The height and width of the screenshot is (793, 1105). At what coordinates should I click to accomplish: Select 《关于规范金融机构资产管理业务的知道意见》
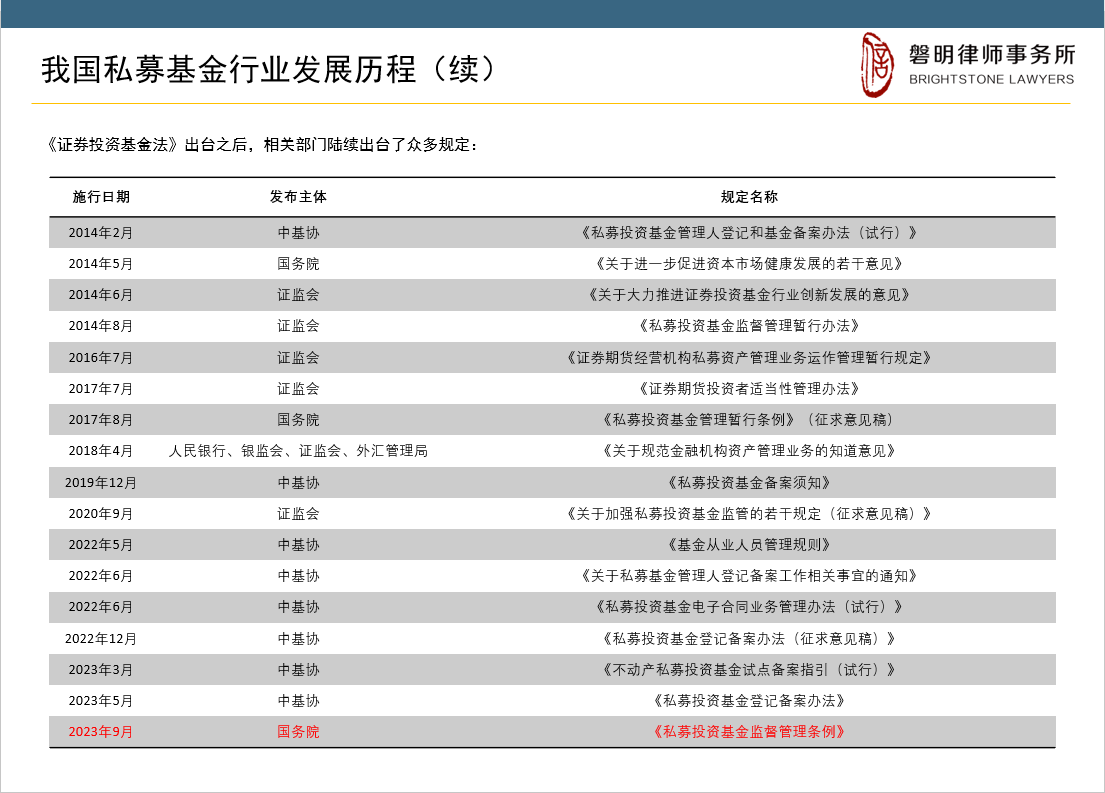[749, 450]
